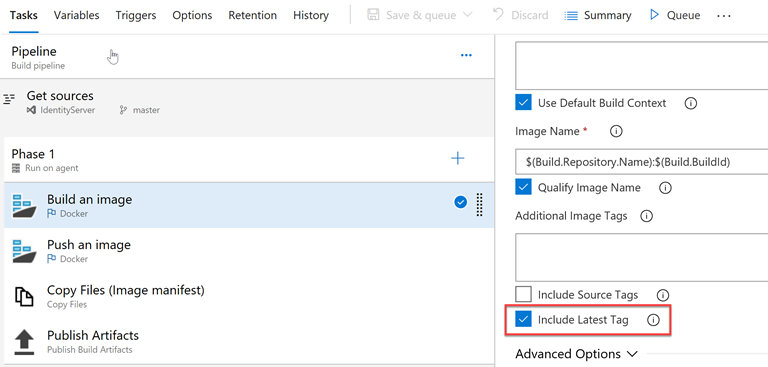The height and width of the screenshot is (367, 768).
Task: Add a task to Phase 1
Action: pyautogui.click(x=457, y=158)
